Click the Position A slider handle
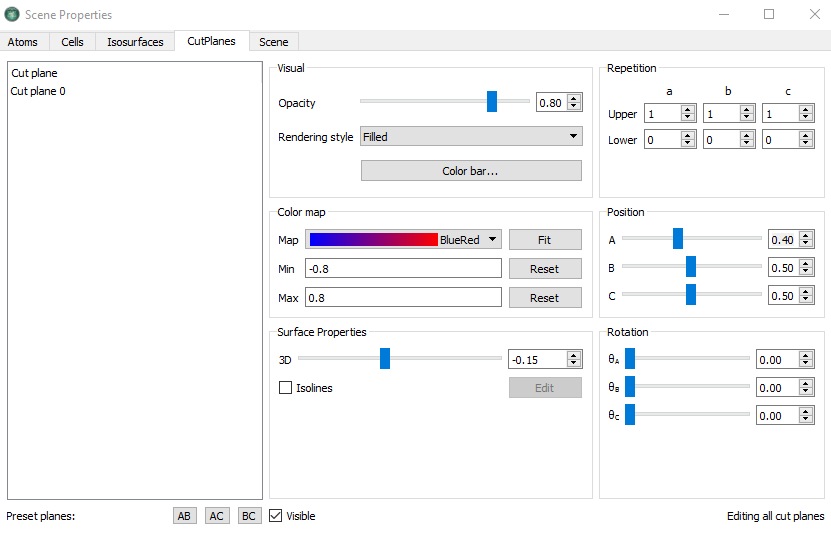 [678, 239]
